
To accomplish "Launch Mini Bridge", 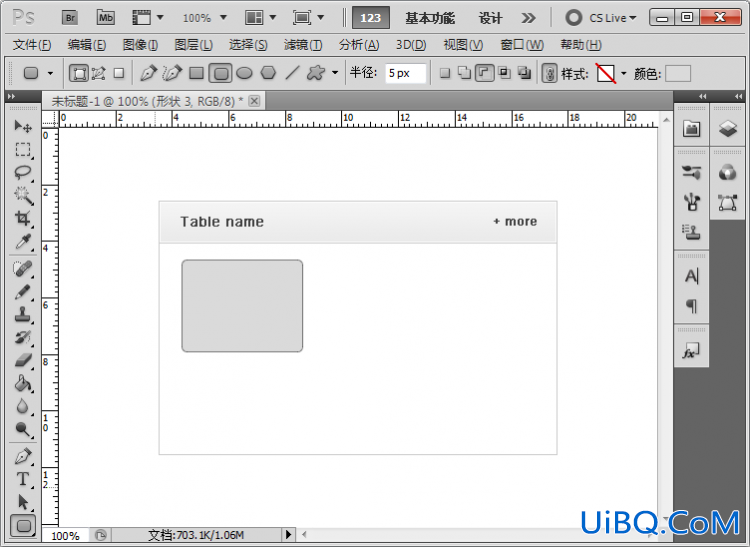I will 105,18.
